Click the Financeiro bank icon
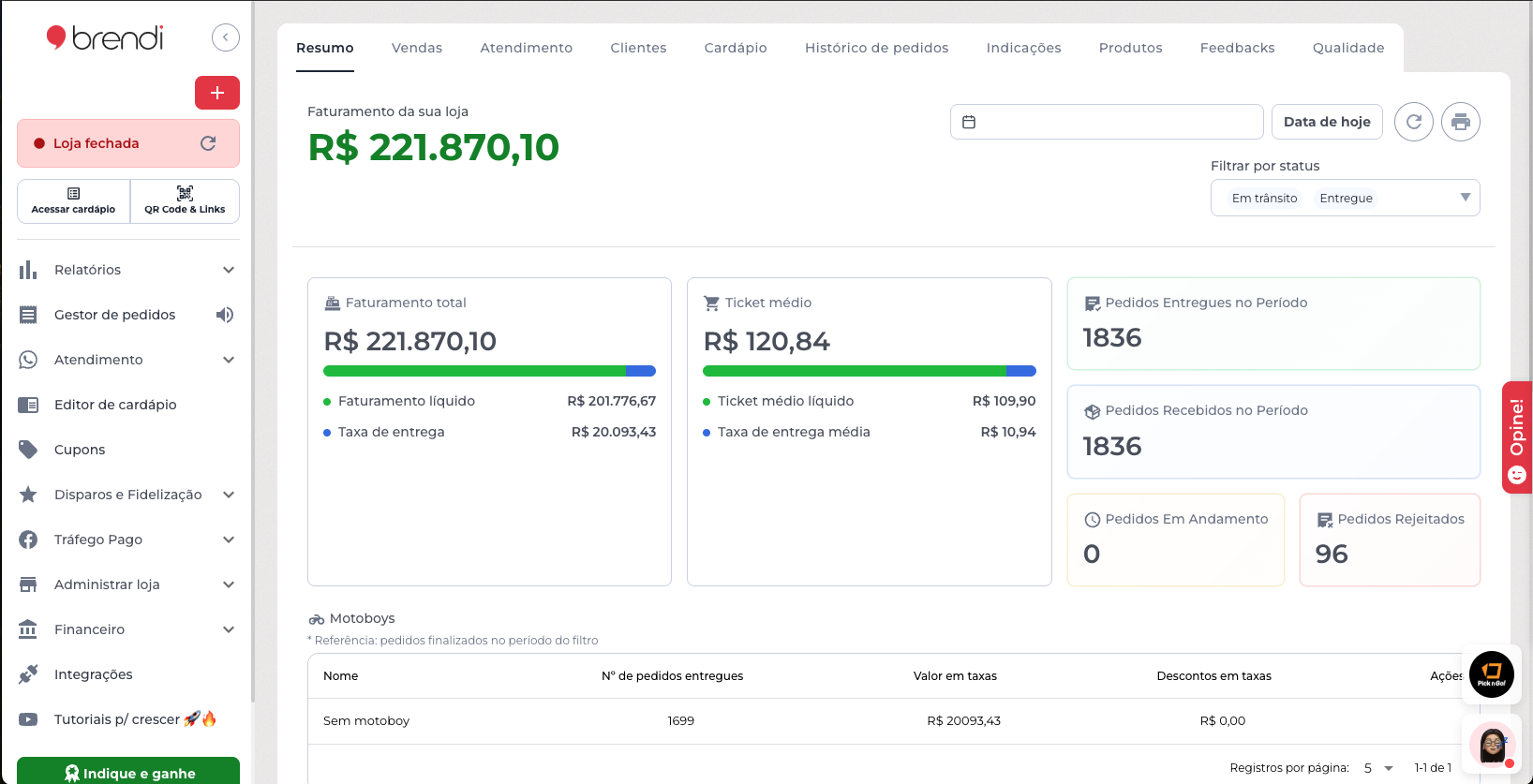The height and width of the screenshot is (784, 1533). coord(28,629)
